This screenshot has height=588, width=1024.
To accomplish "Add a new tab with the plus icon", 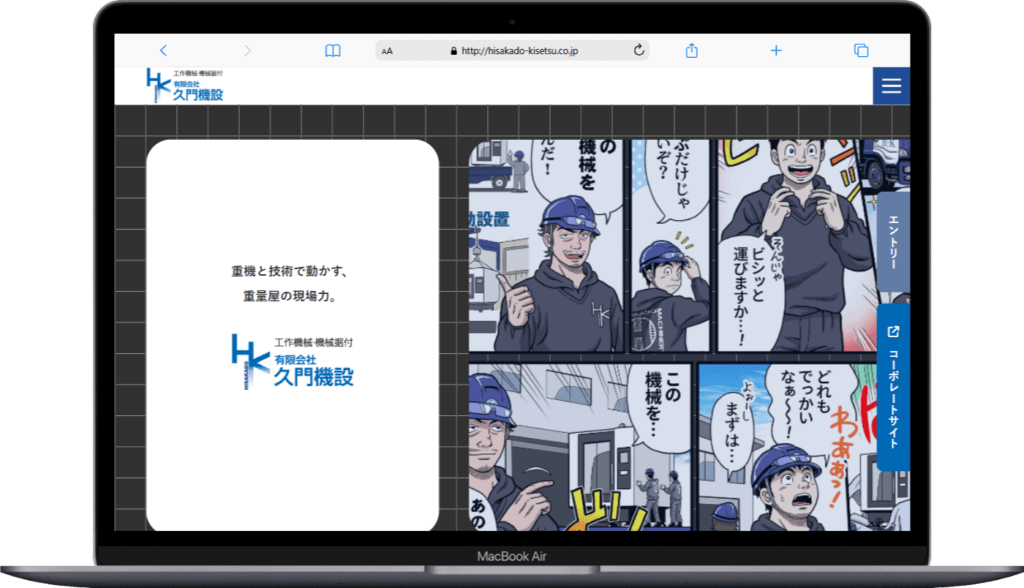I will [x=776, y=50].
